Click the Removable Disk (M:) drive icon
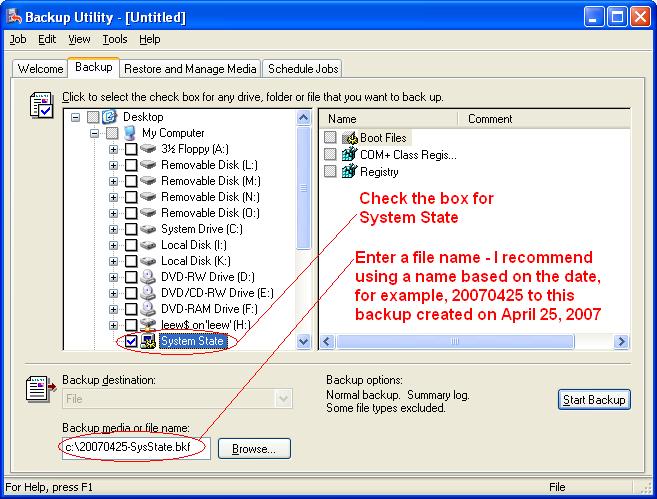 (148, 181)
